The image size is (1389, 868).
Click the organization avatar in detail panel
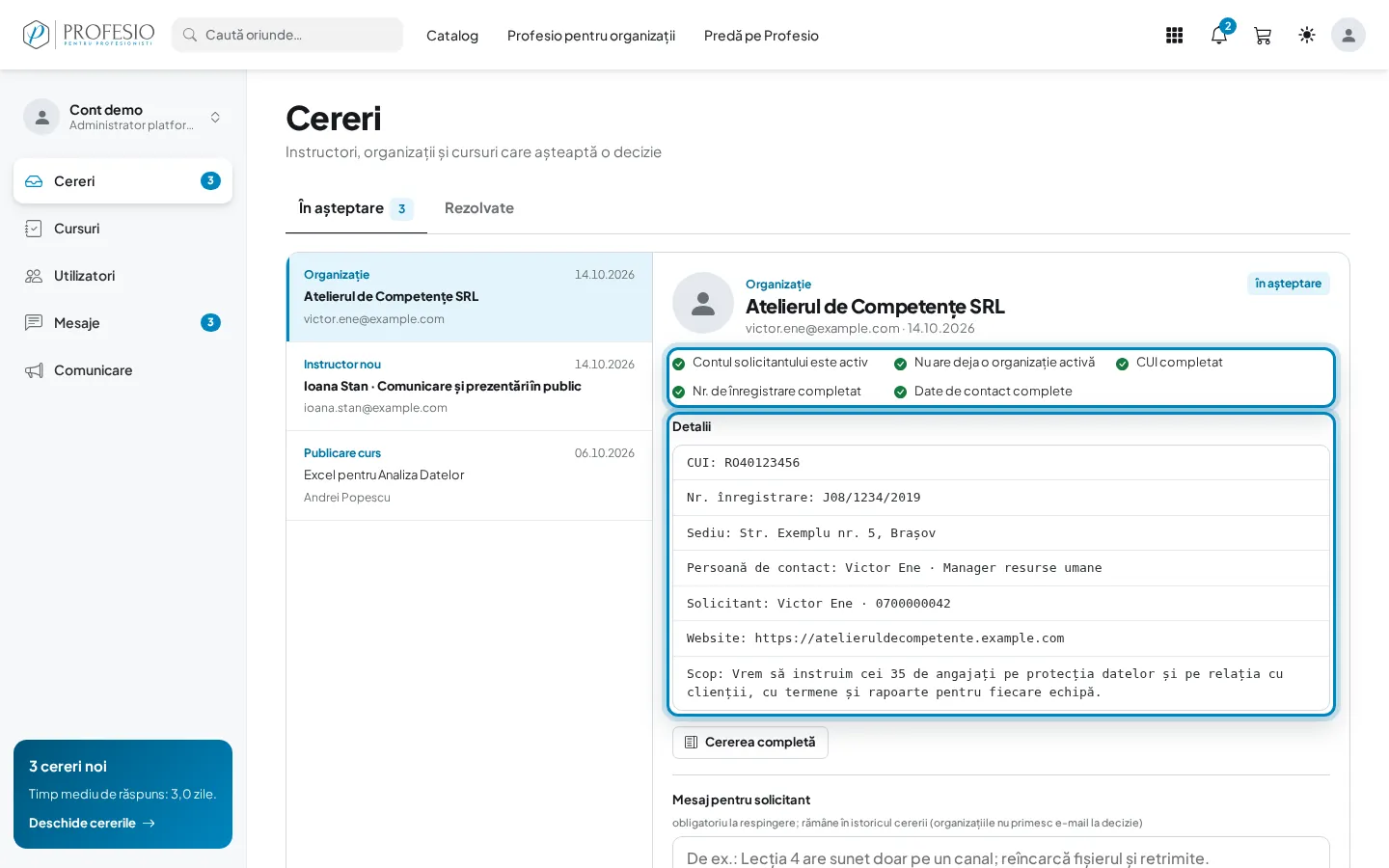[x=703, y=303]
